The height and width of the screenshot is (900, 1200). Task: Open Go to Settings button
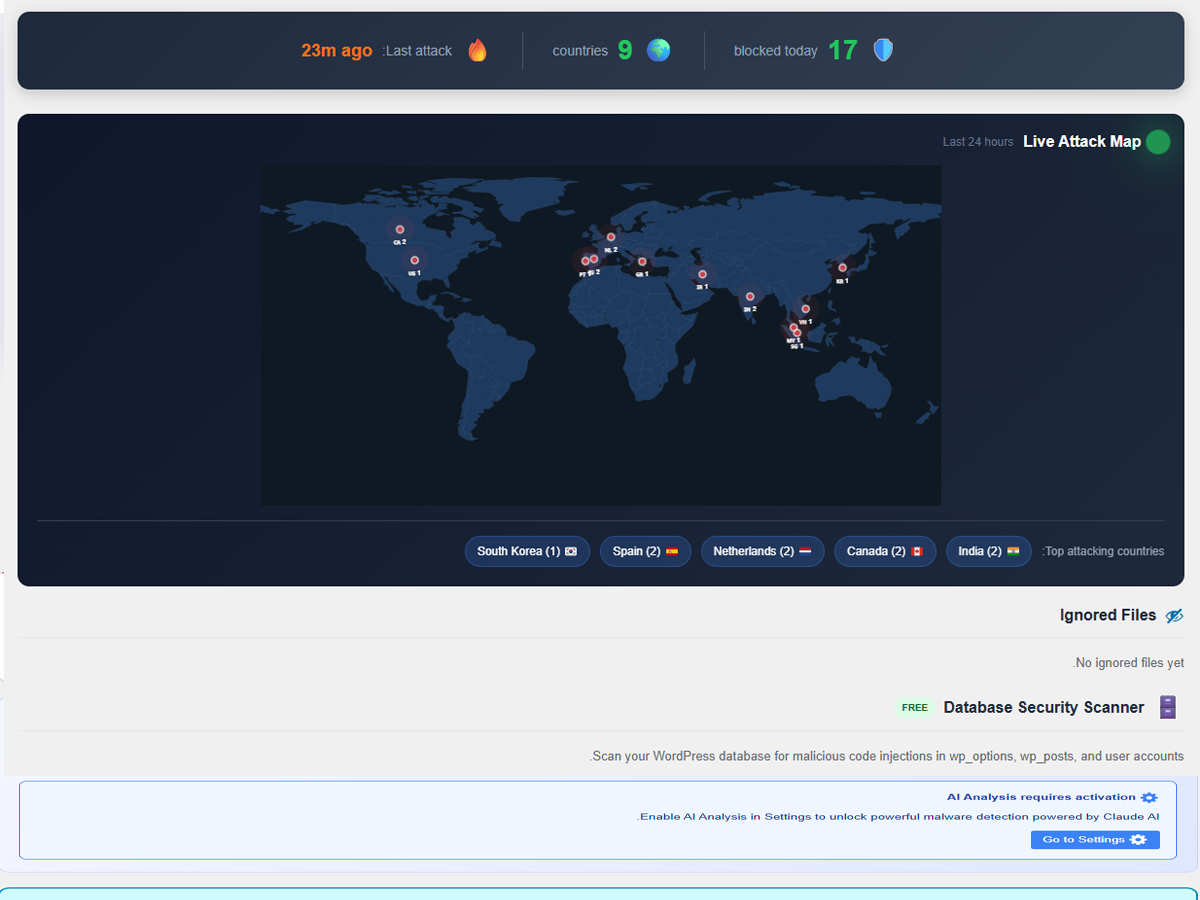click(x=1095, y=840)
